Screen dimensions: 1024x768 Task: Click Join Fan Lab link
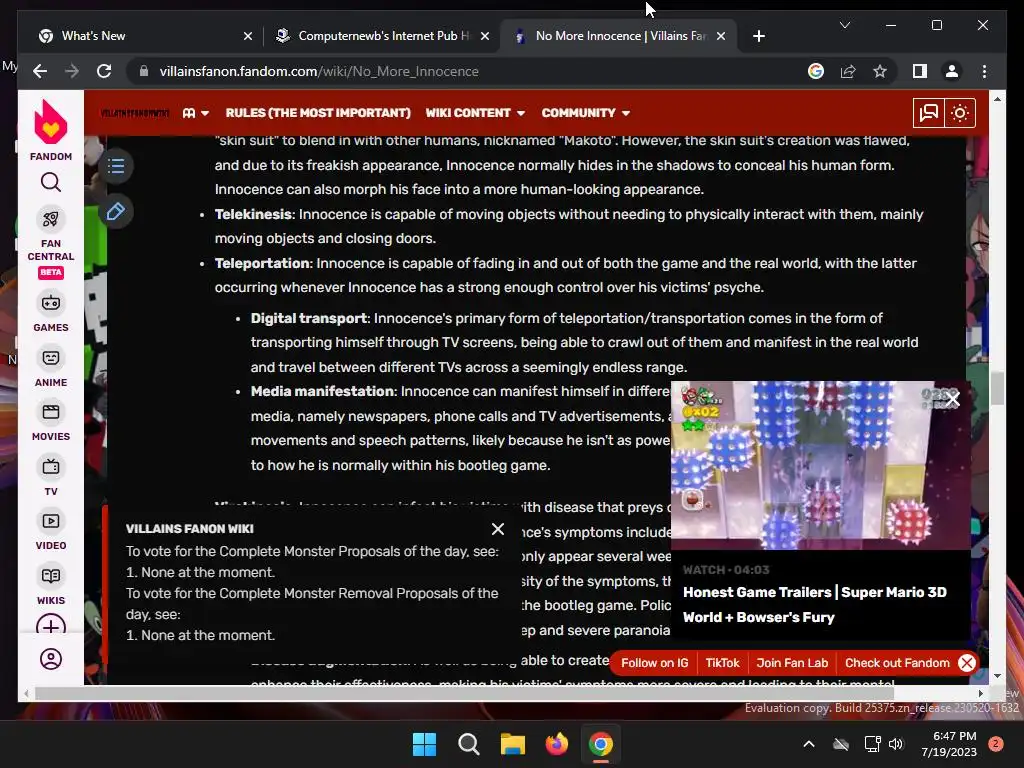[x=792, y=663]
